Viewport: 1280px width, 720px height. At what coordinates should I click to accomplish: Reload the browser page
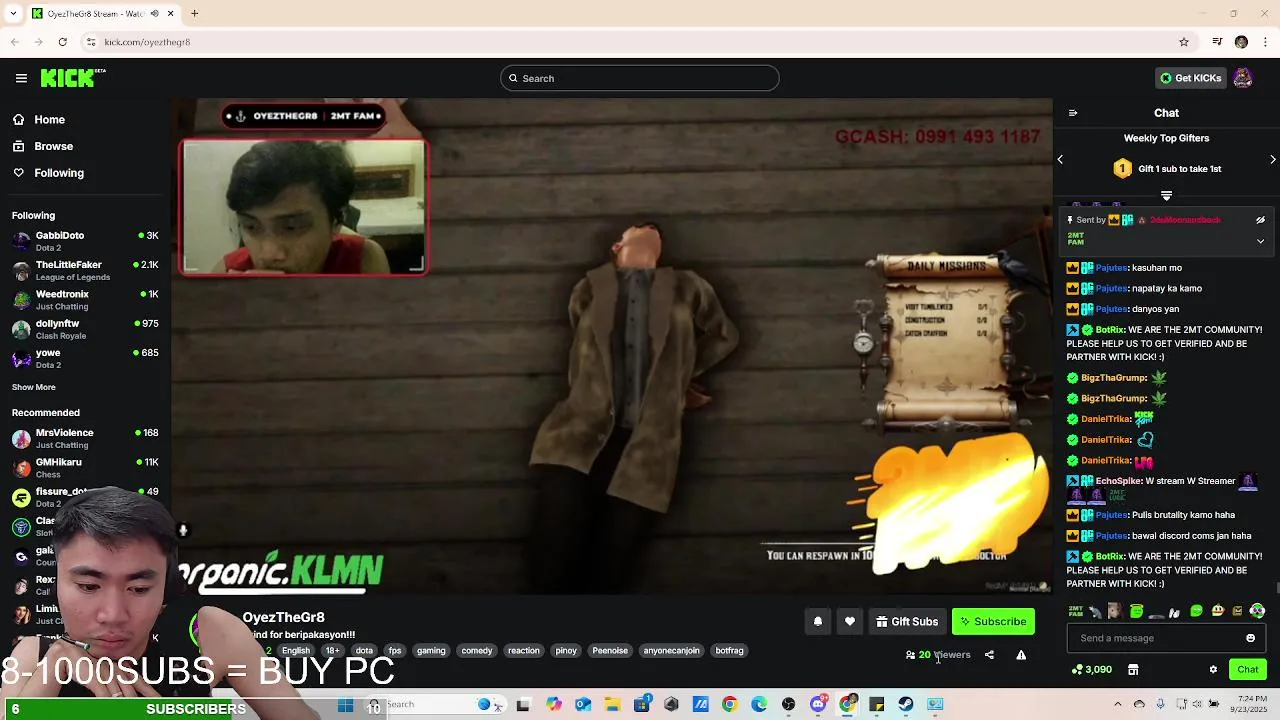(62, 42)
